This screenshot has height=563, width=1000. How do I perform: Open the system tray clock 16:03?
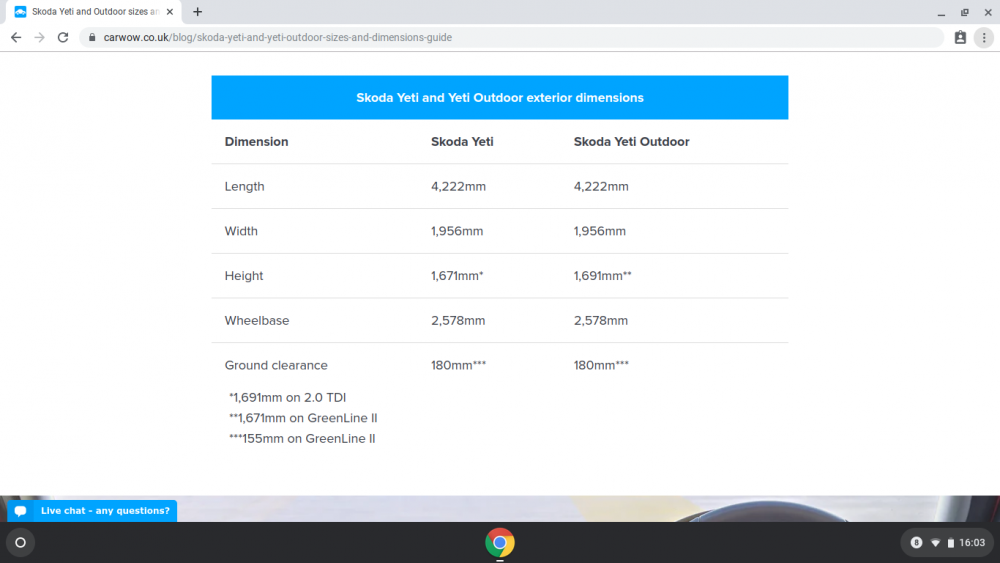point(972,543)
